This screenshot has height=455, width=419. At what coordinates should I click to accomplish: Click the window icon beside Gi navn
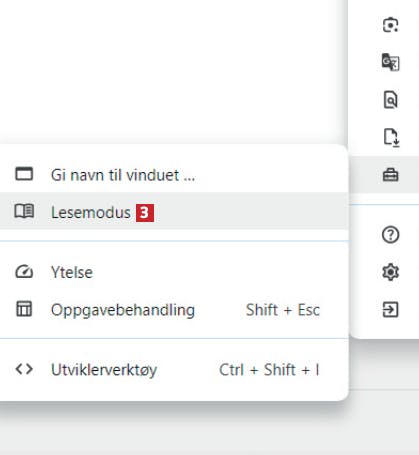(24, 174)
